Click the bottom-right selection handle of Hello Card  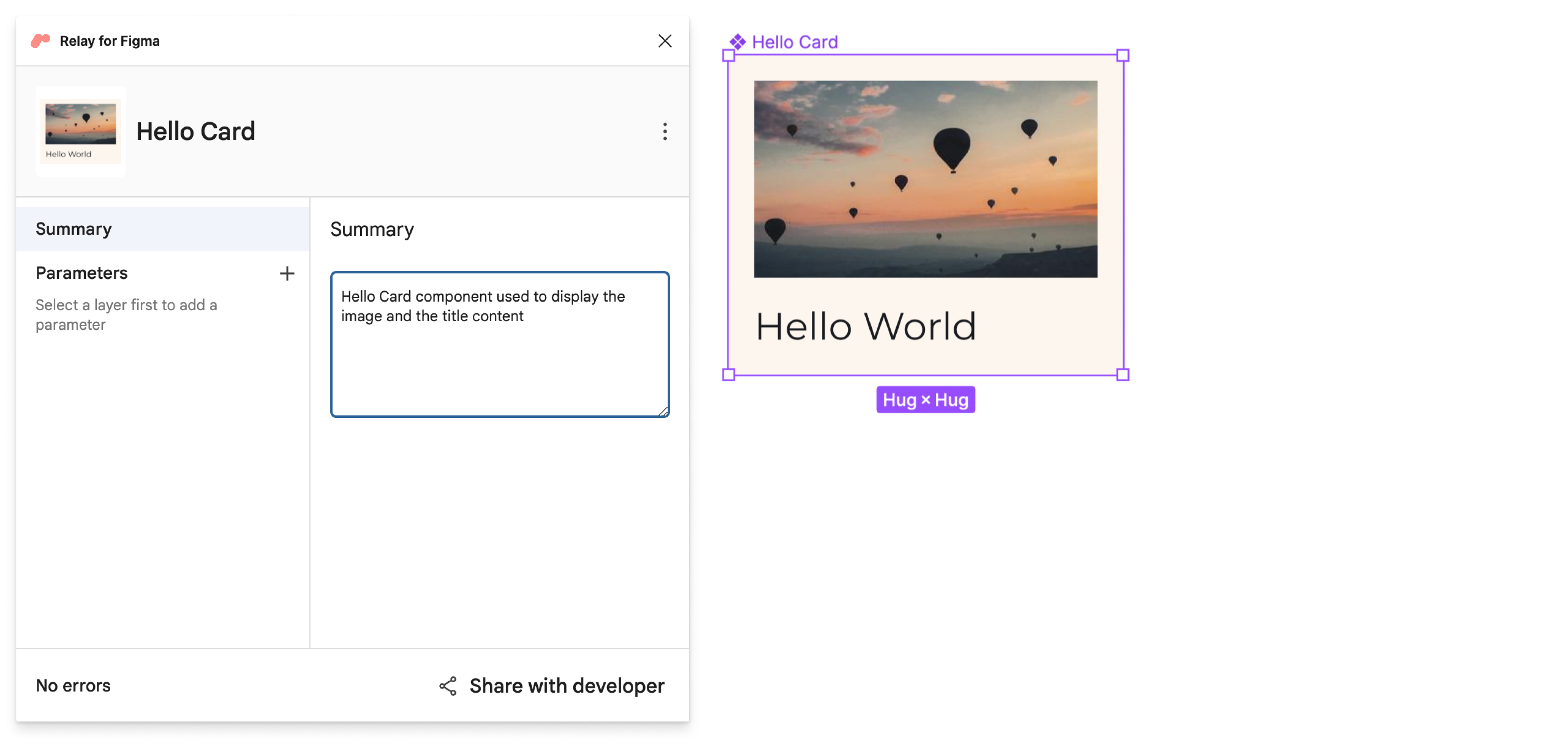[1123, 375]
